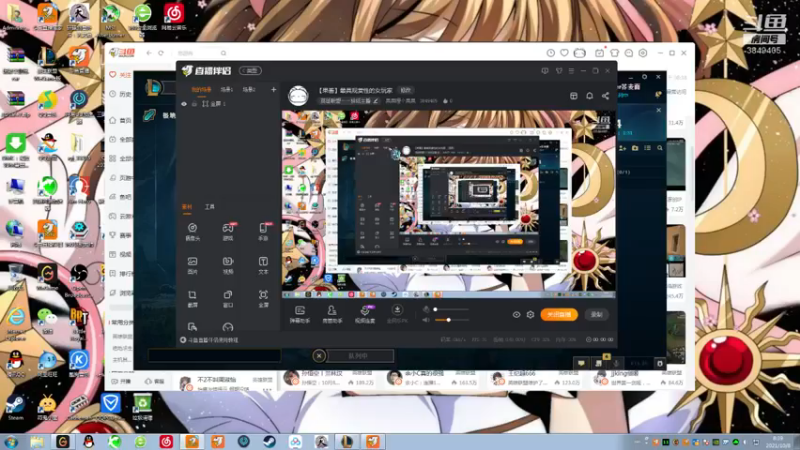Mute the speaker icon
The image size is (800, 450).
426,320
